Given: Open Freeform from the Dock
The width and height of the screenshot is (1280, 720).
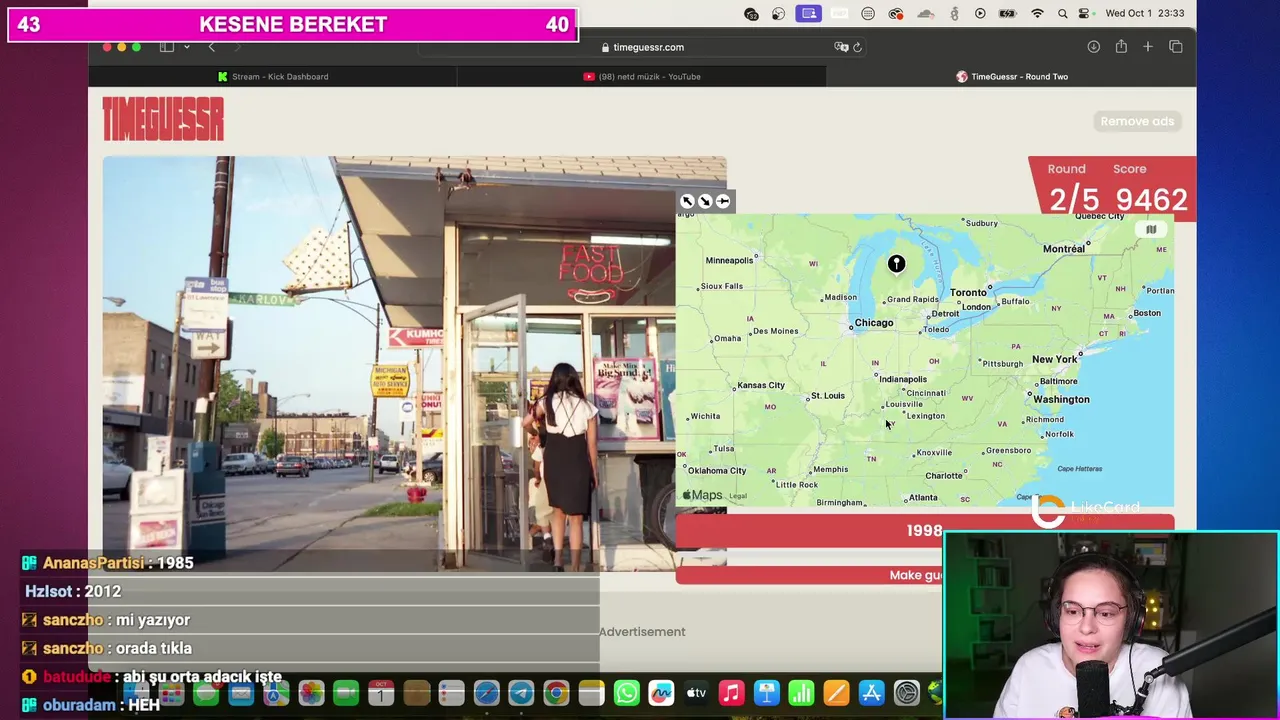Looking at the screenshot, I should coord(661,693).
